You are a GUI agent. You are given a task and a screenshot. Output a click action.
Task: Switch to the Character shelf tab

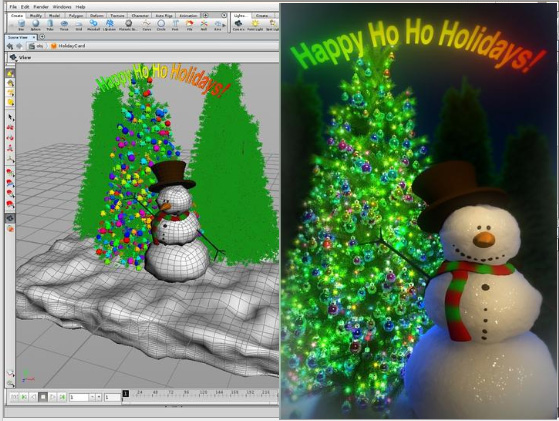point(140,16)
